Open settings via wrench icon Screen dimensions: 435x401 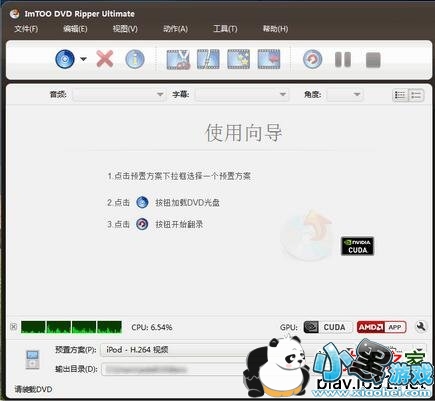click(x=421, y=327)
